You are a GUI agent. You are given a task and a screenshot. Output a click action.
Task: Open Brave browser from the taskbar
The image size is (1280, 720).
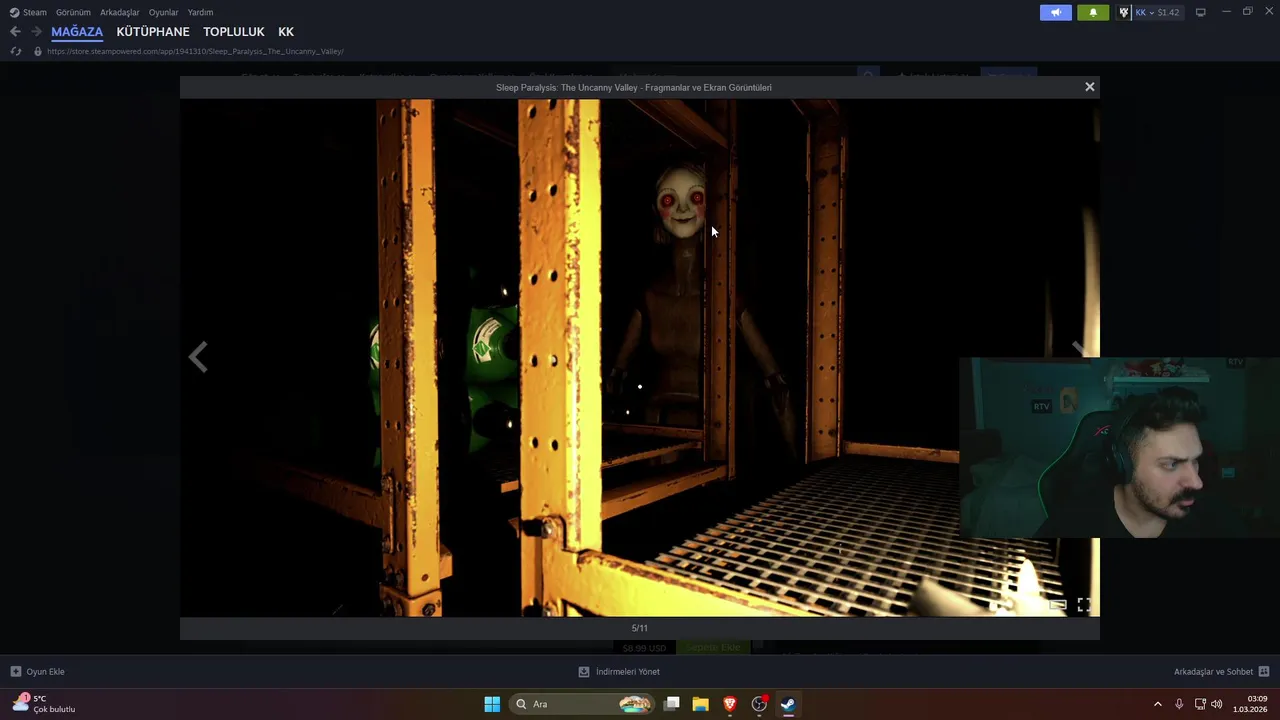(730, 704)
